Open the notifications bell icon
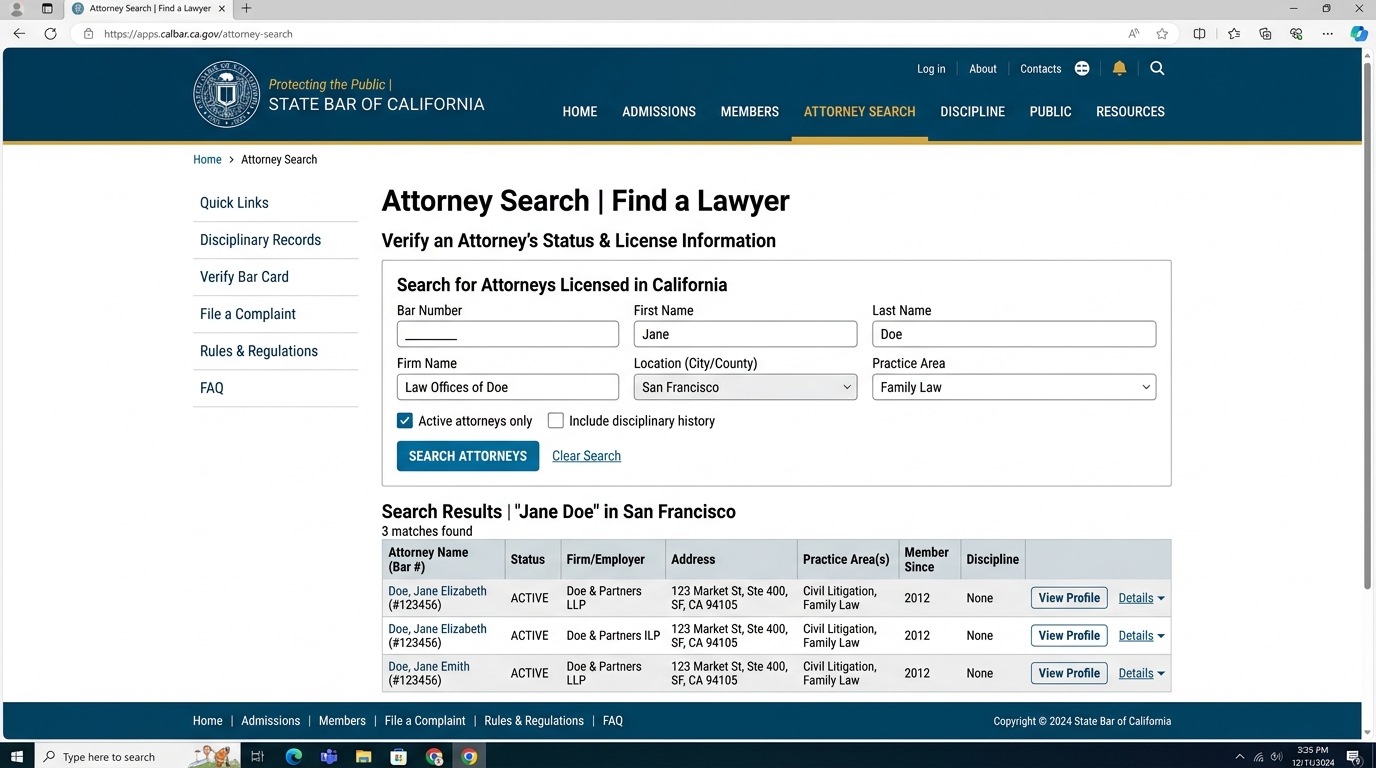Screen dimensions: 1376x768 [x=1119, y=69]
